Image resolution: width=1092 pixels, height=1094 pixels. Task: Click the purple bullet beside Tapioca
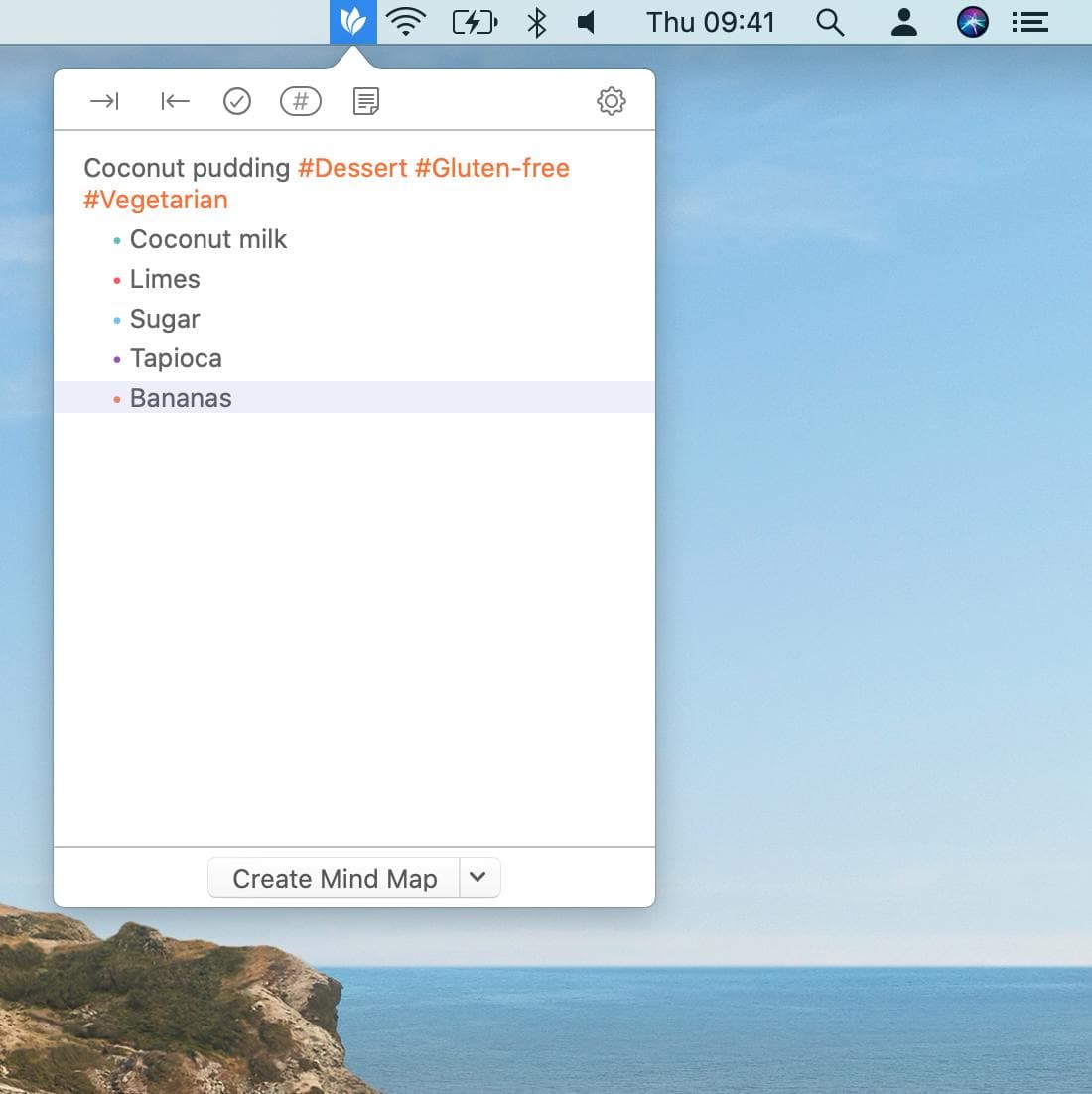coord(118,358)
